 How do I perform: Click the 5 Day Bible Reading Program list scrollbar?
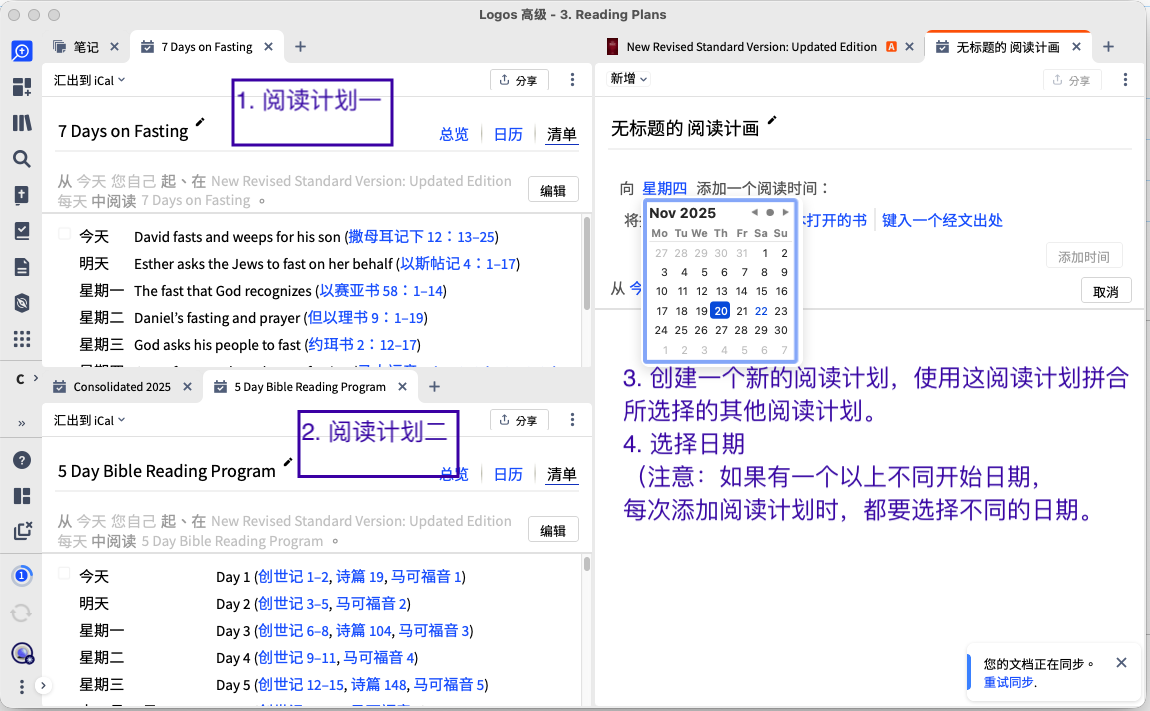pos(587,564)
